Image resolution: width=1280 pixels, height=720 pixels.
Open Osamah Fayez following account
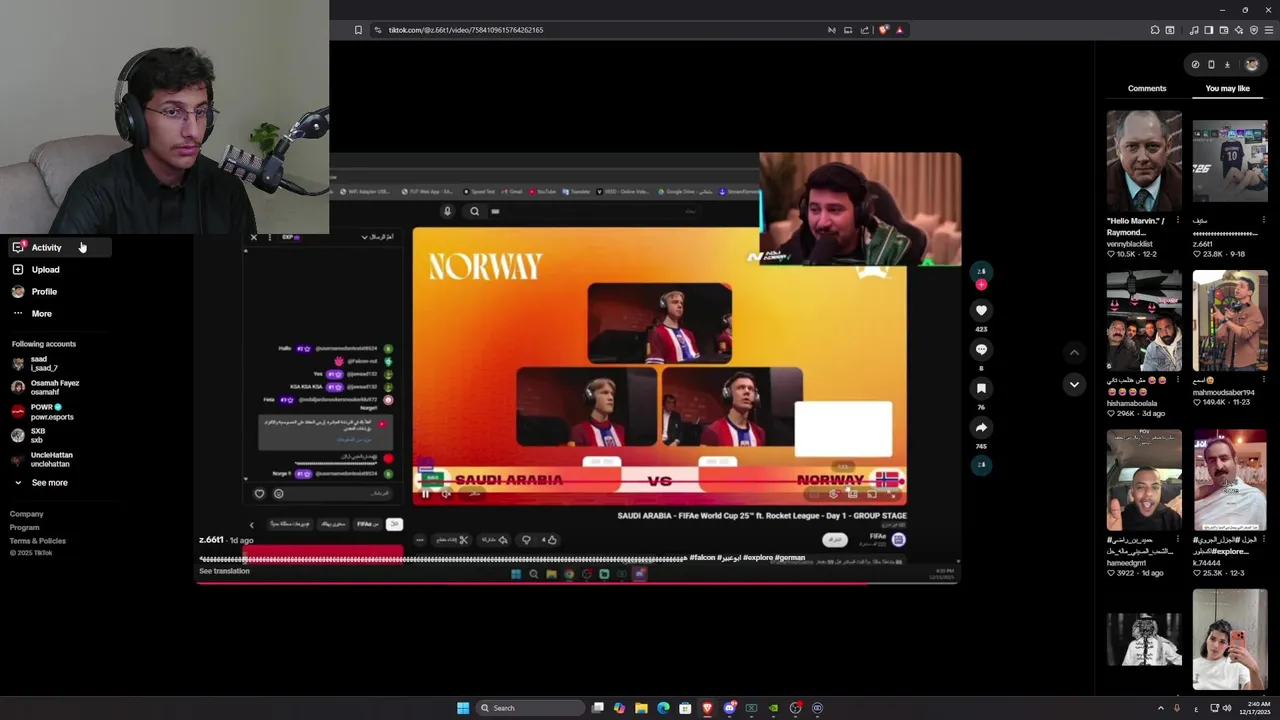(45, 387)
